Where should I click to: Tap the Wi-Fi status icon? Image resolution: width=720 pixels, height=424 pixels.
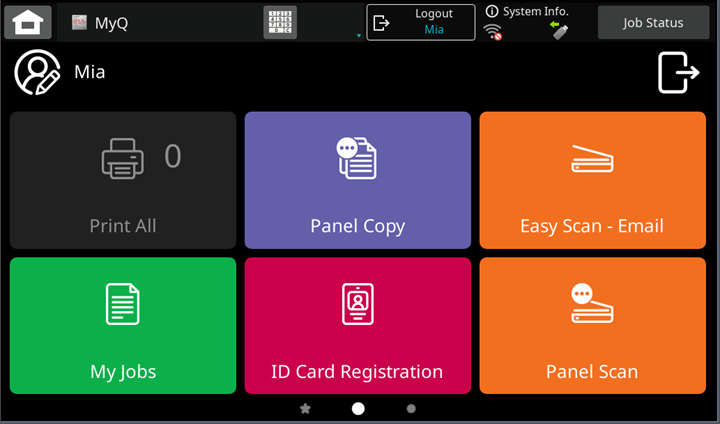click(492, 32)
